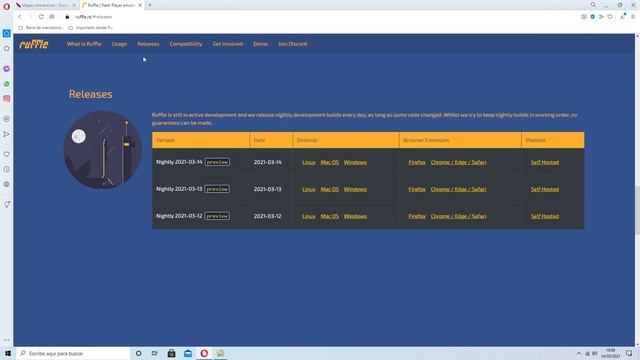The width and height of the screenshot is (640, 360).
Task: Open the sidebar player icon
Action: coord(7,119)
